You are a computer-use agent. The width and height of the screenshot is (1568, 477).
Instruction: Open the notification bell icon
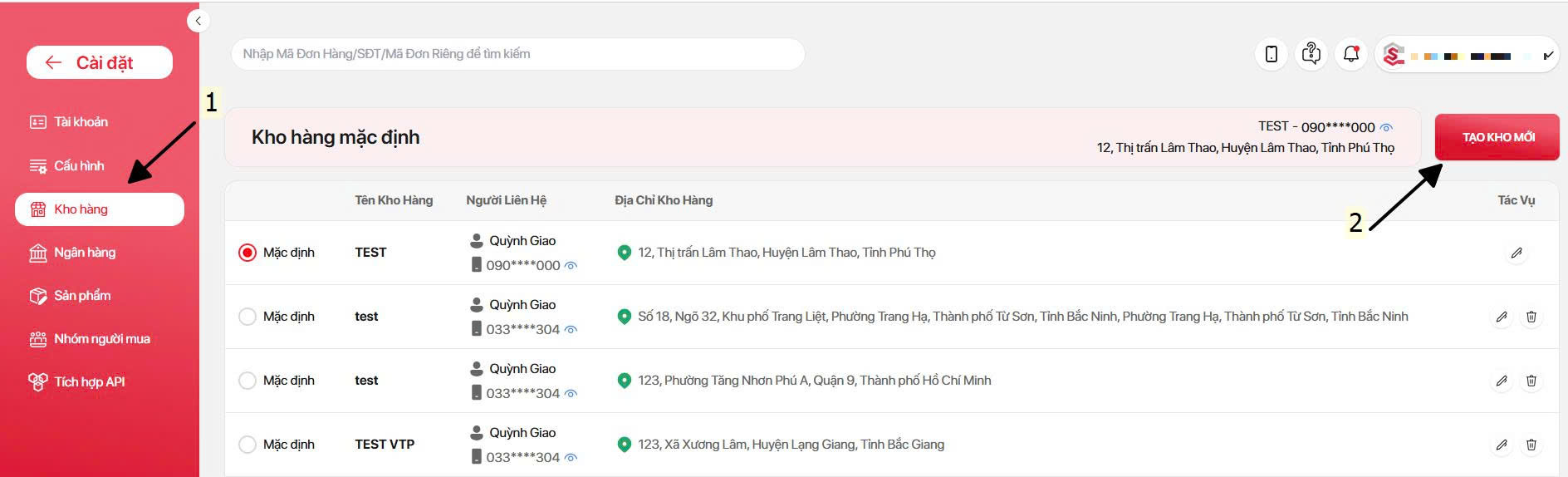click(x=1351, y=55)
